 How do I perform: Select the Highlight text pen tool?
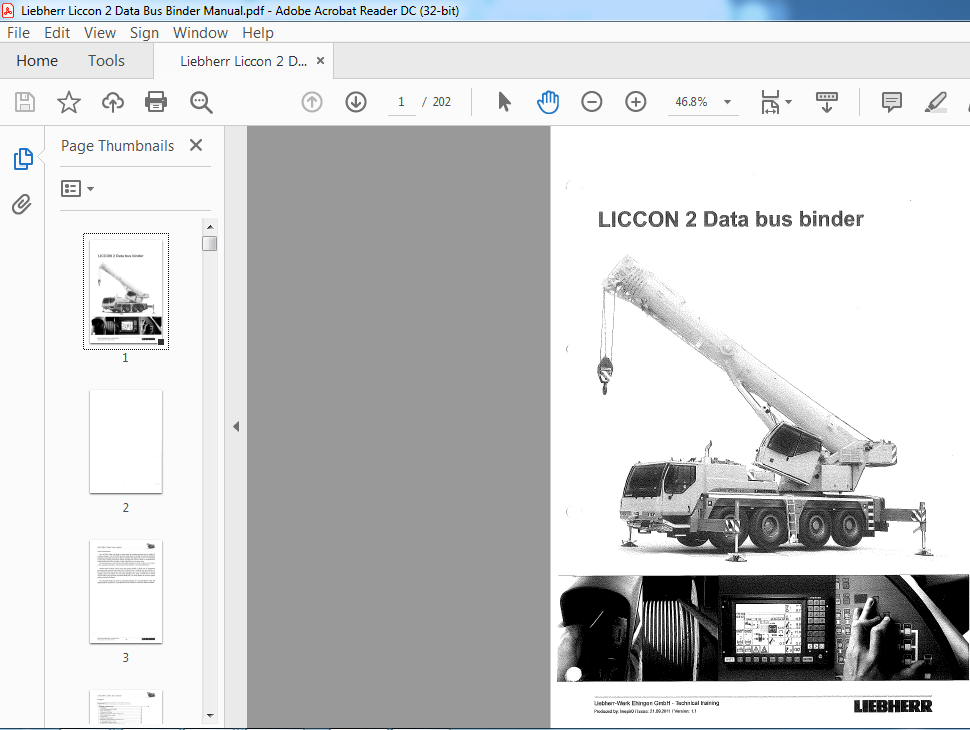[x=935, y=101]
